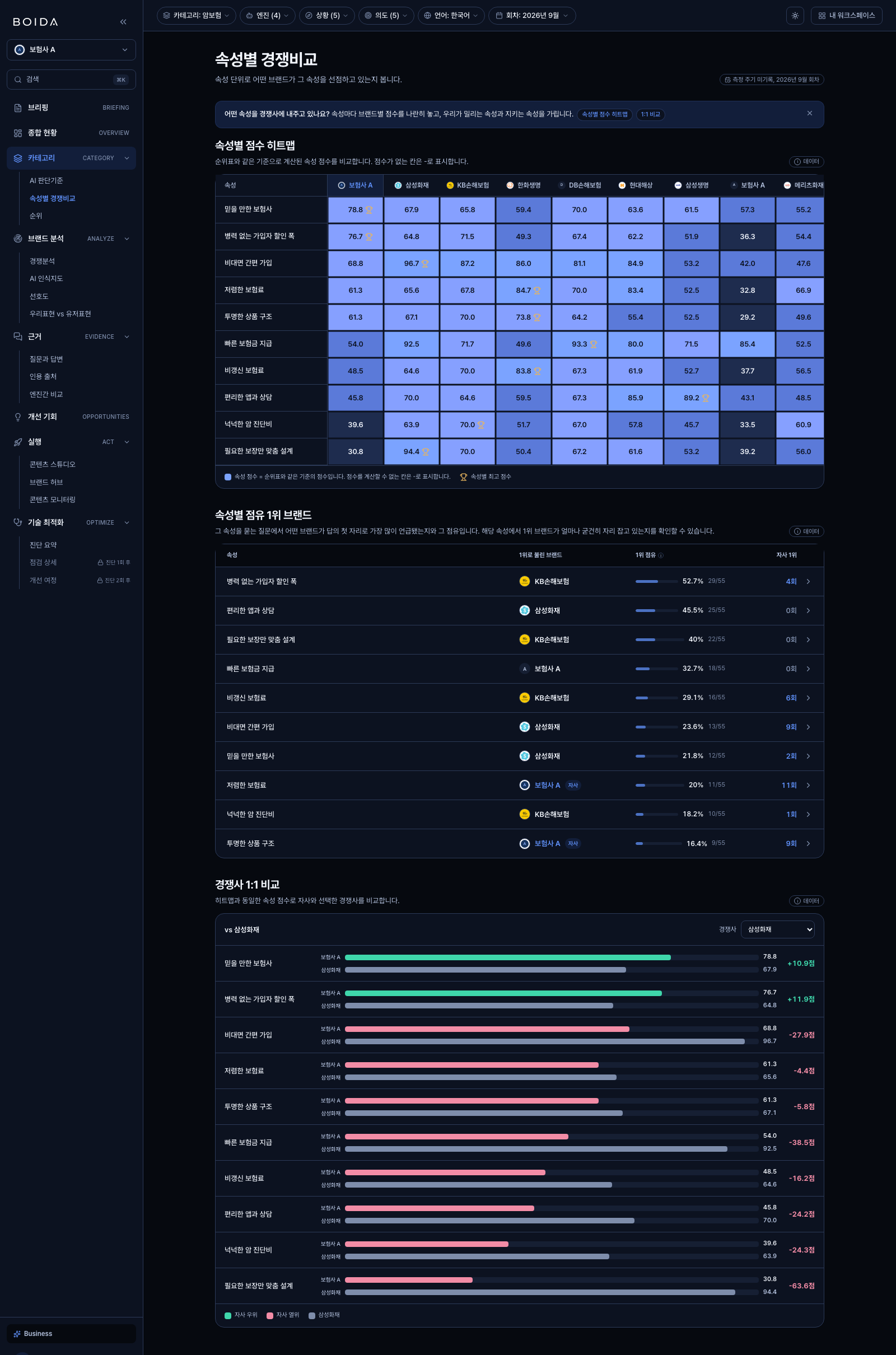
Task: Click the trophy beside 78.8 in 믿을 만한 보험사
Action: point(369,209)
